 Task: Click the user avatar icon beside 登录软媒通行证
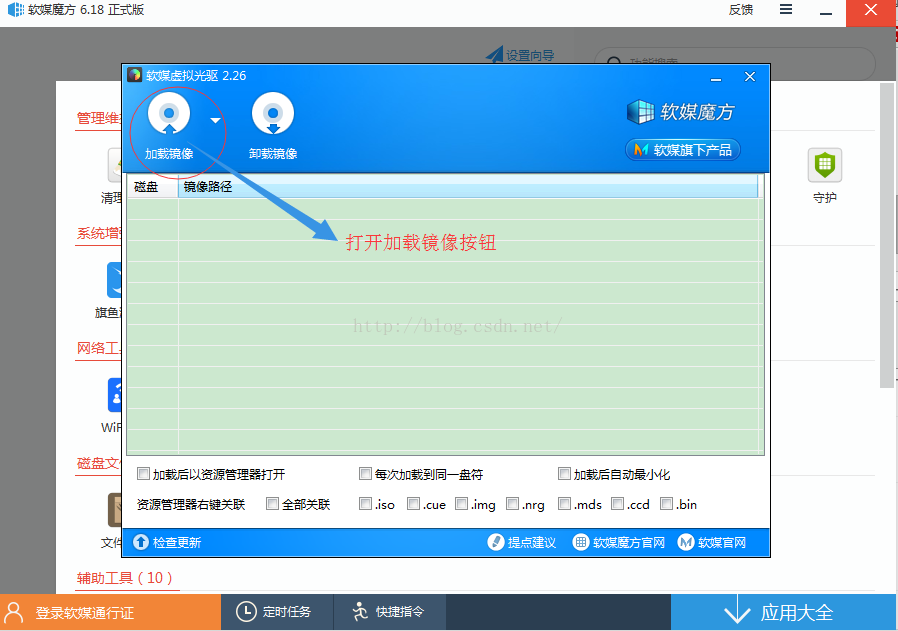14,612
